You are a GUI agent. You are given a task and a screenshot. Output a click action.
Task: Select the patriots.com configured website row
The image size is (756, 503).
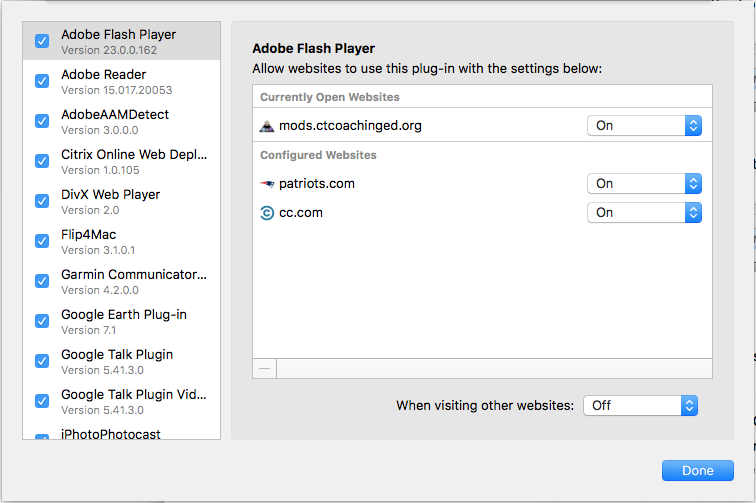[x=482, y=184]
